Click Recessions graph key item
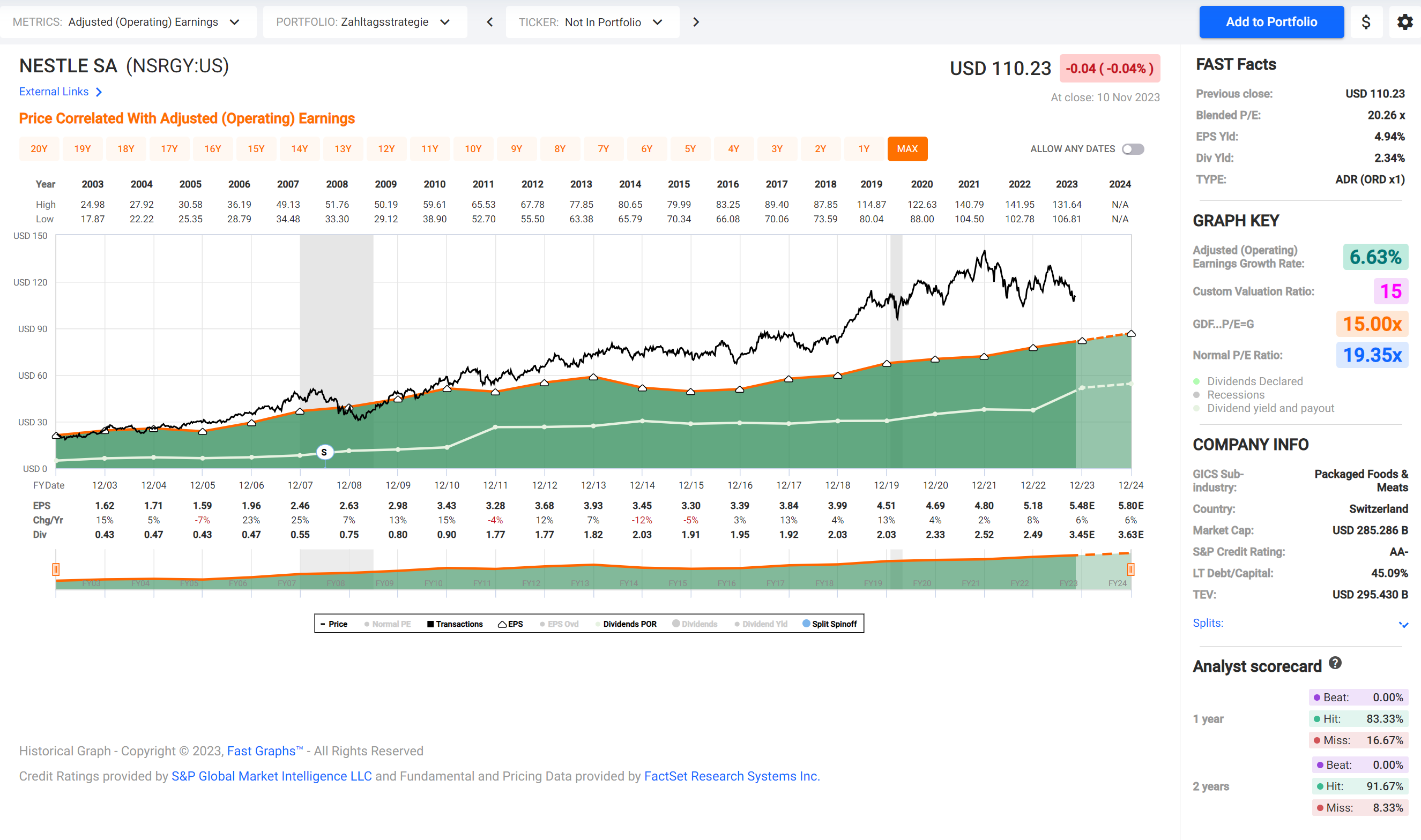1421x840 pixels. [x=1229, y=395]
